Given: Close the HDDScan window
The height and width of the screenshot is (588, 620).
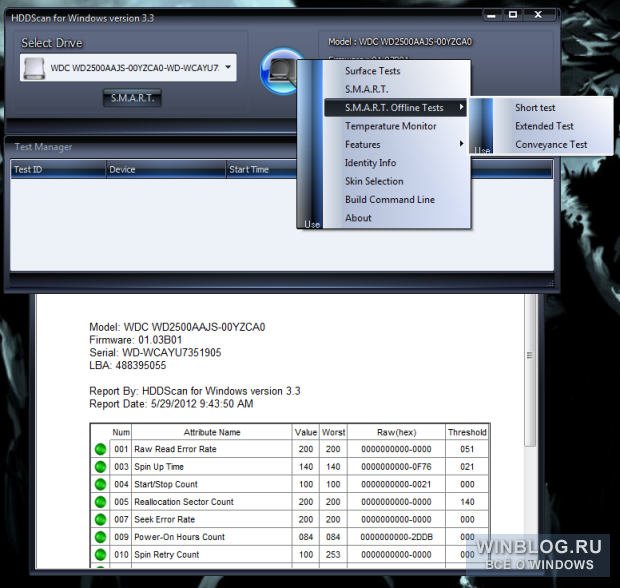Looking at the screenshot, I should [538, 15].
